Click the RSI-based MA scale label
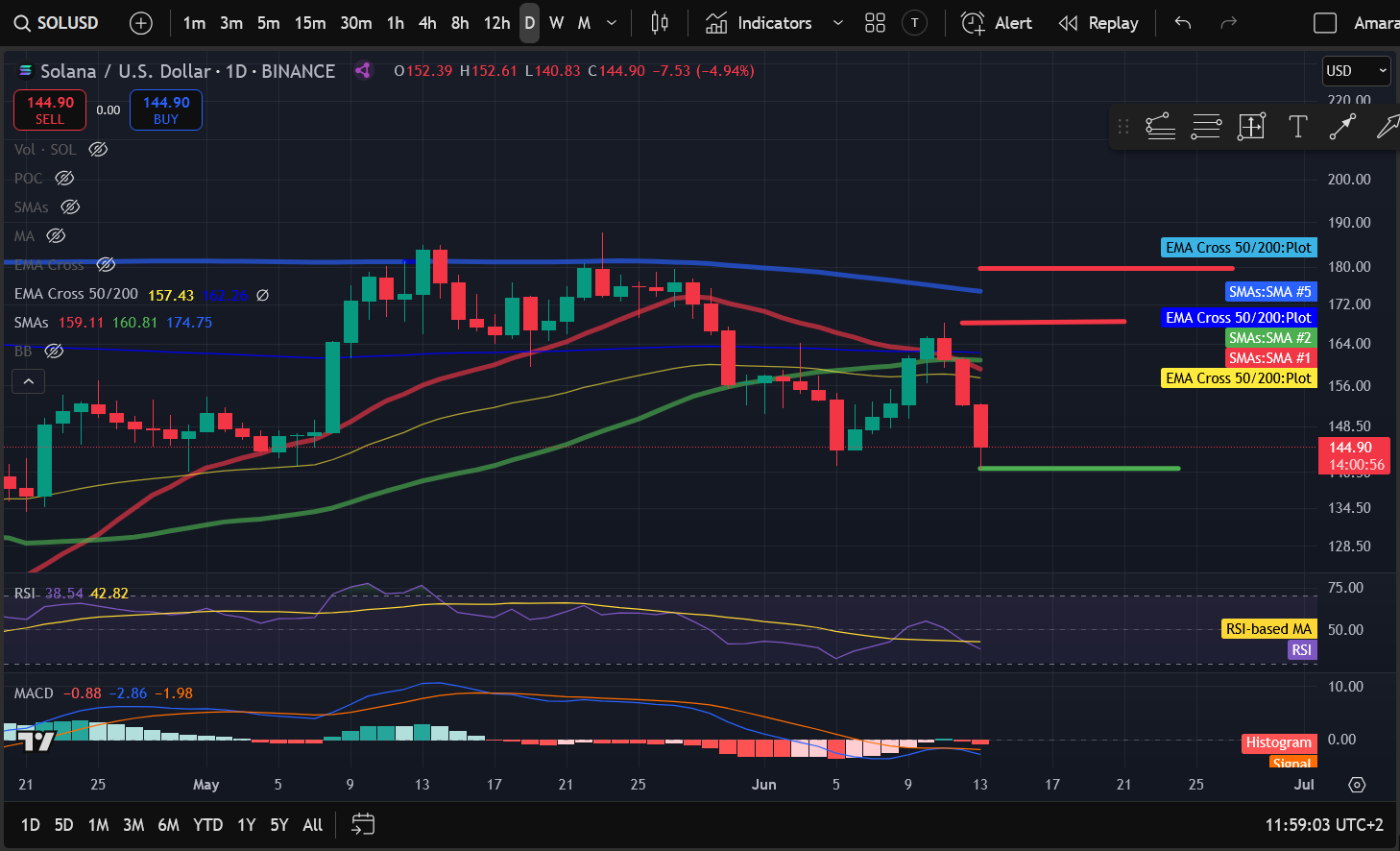Viewport: 1400px width, 851px height. [x=1268, y=629]
